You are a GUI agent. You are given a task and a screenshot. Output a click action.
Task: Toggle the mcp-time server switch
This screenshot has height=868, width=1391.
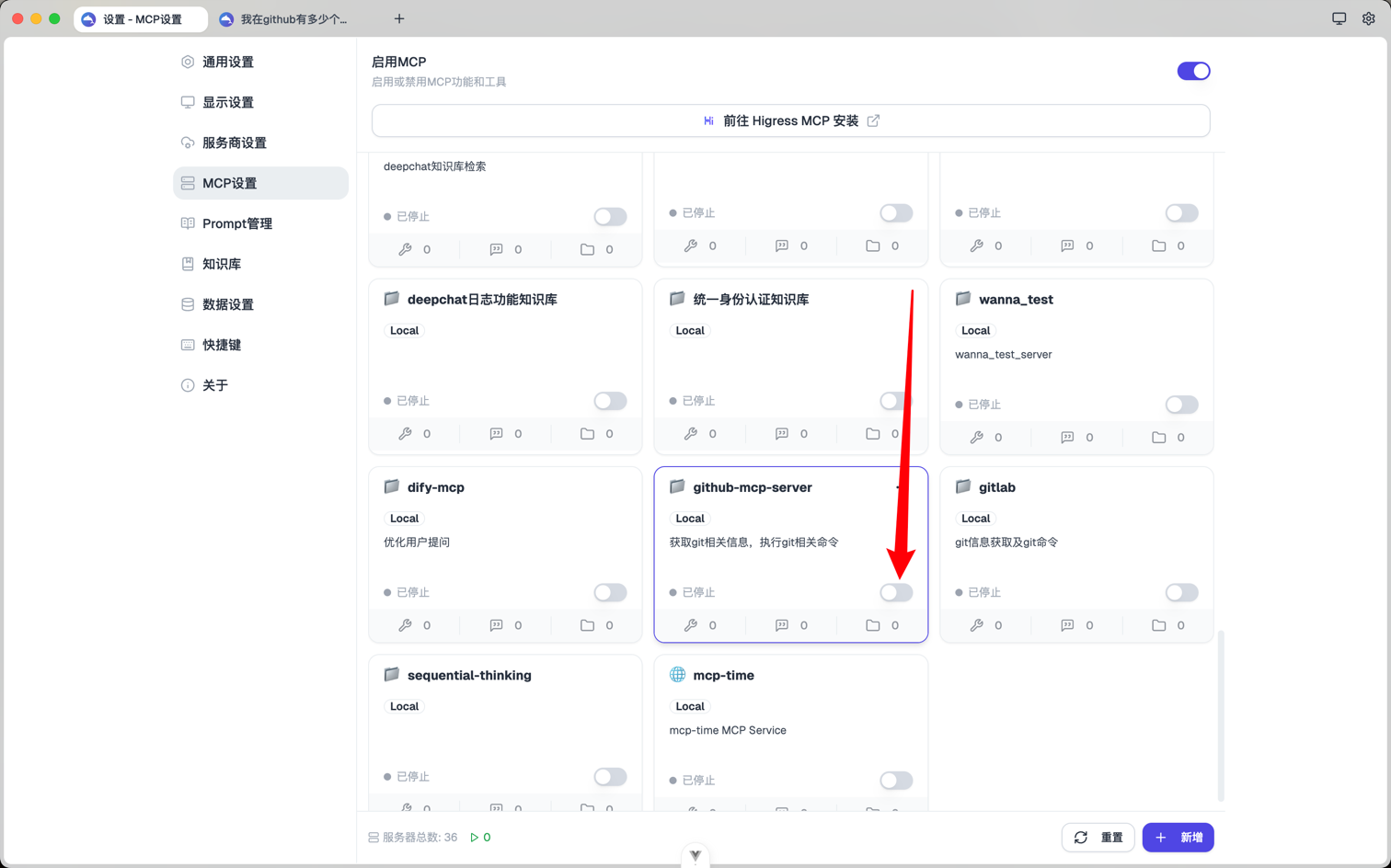coord(896,781)
